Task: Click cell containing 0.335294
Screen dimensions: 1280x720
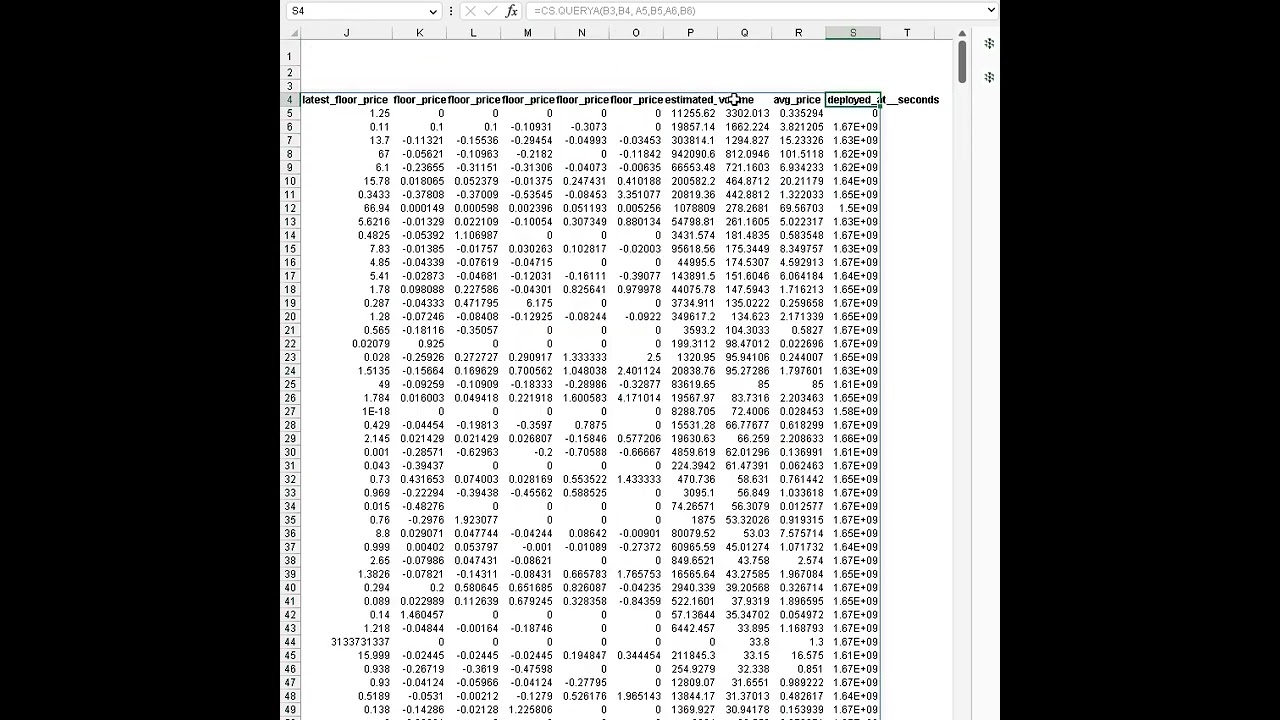Action: [x=798, y=113]
